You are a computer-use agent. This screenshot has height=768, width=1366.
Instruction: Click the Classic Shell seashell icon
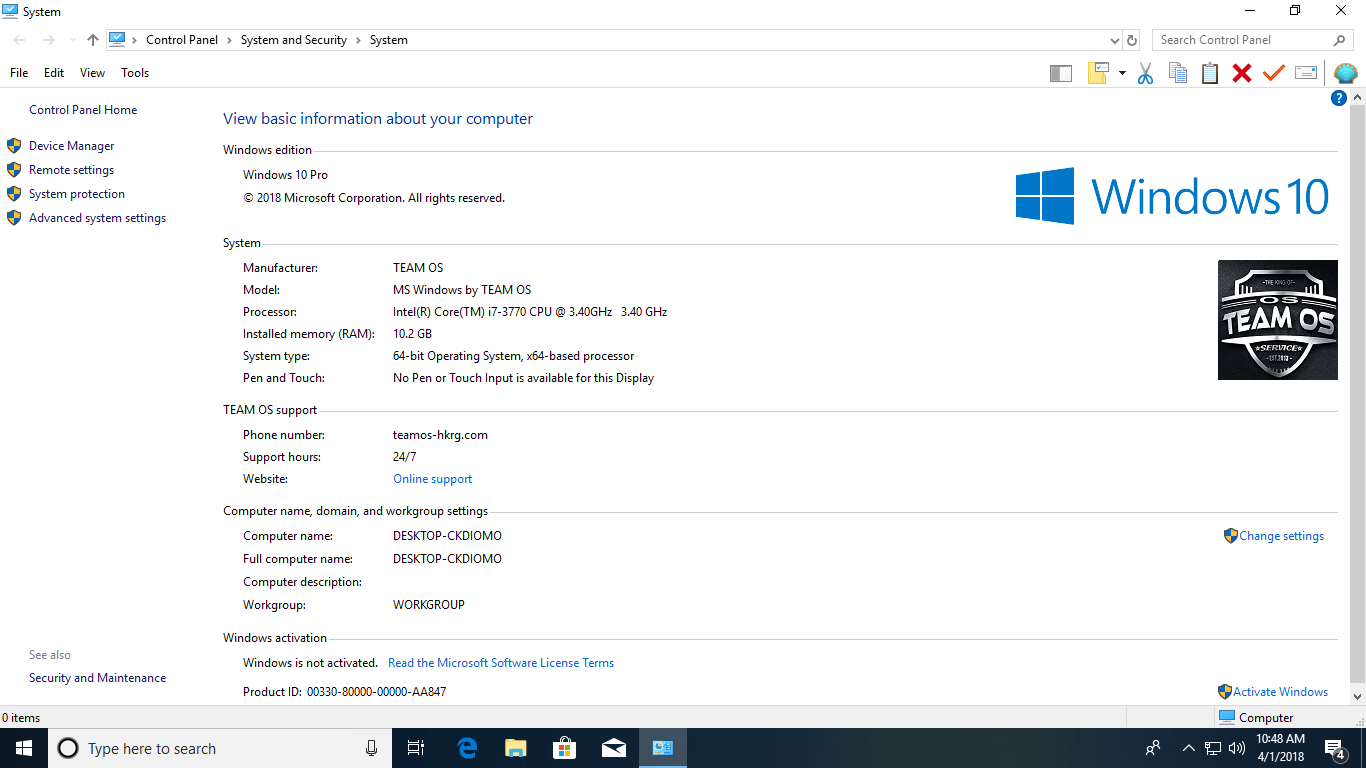point(1346,73)
